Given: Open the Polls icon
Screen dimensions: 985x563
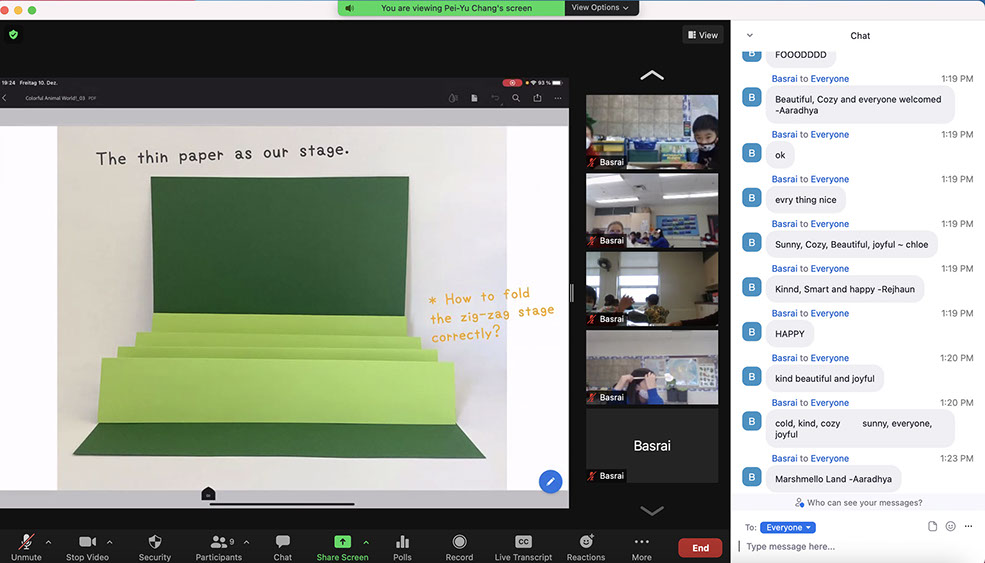Looking at the screenshot, I should (402, 542).
